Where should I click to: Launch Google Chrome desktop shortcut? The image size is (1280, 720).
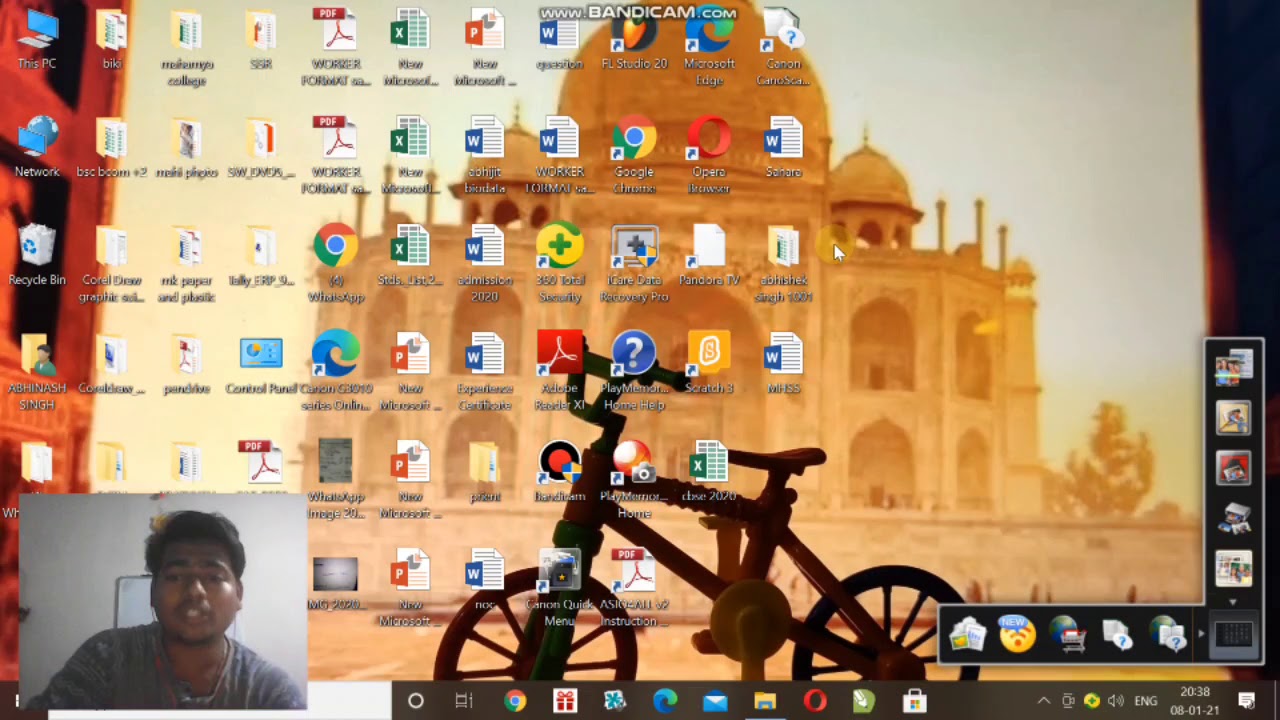634,156
